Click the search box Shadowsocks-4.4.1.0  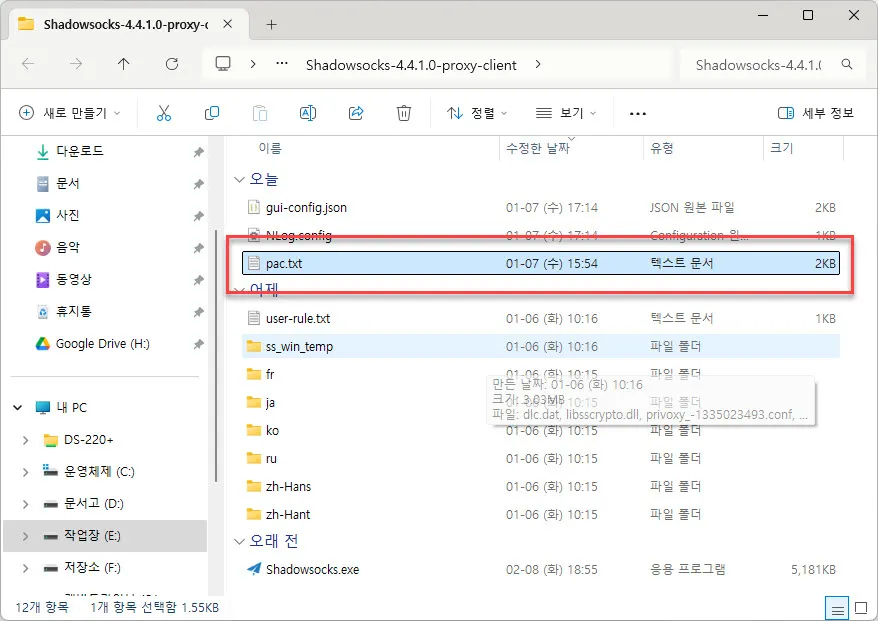coord(759,65)
